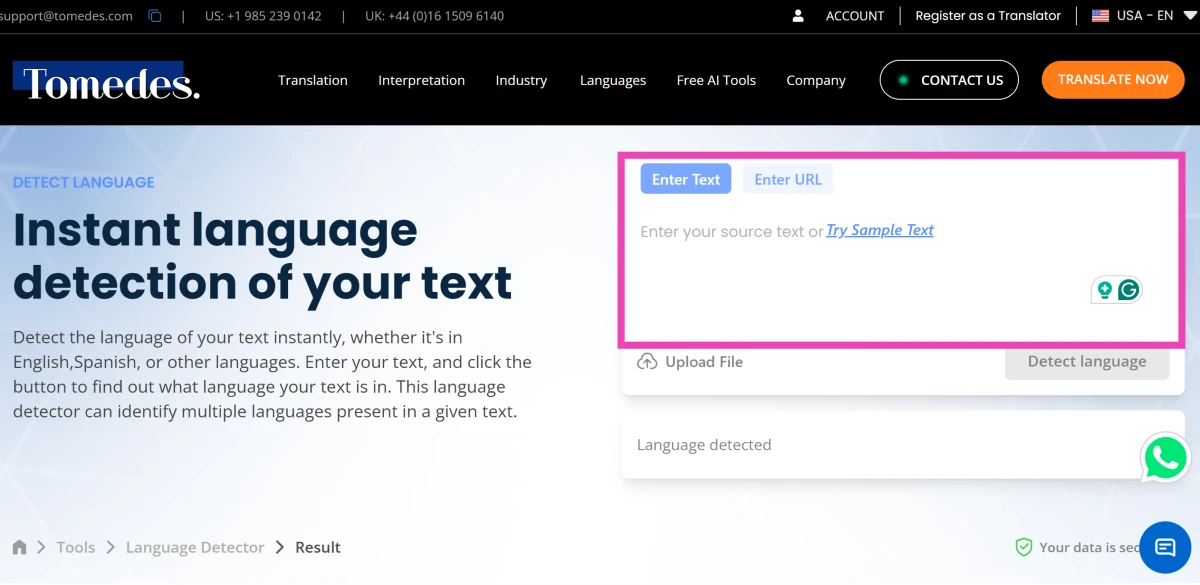Screen dimensions: 1200x585
Task: Open the chat widget bubble
Action: point(1164,547)
